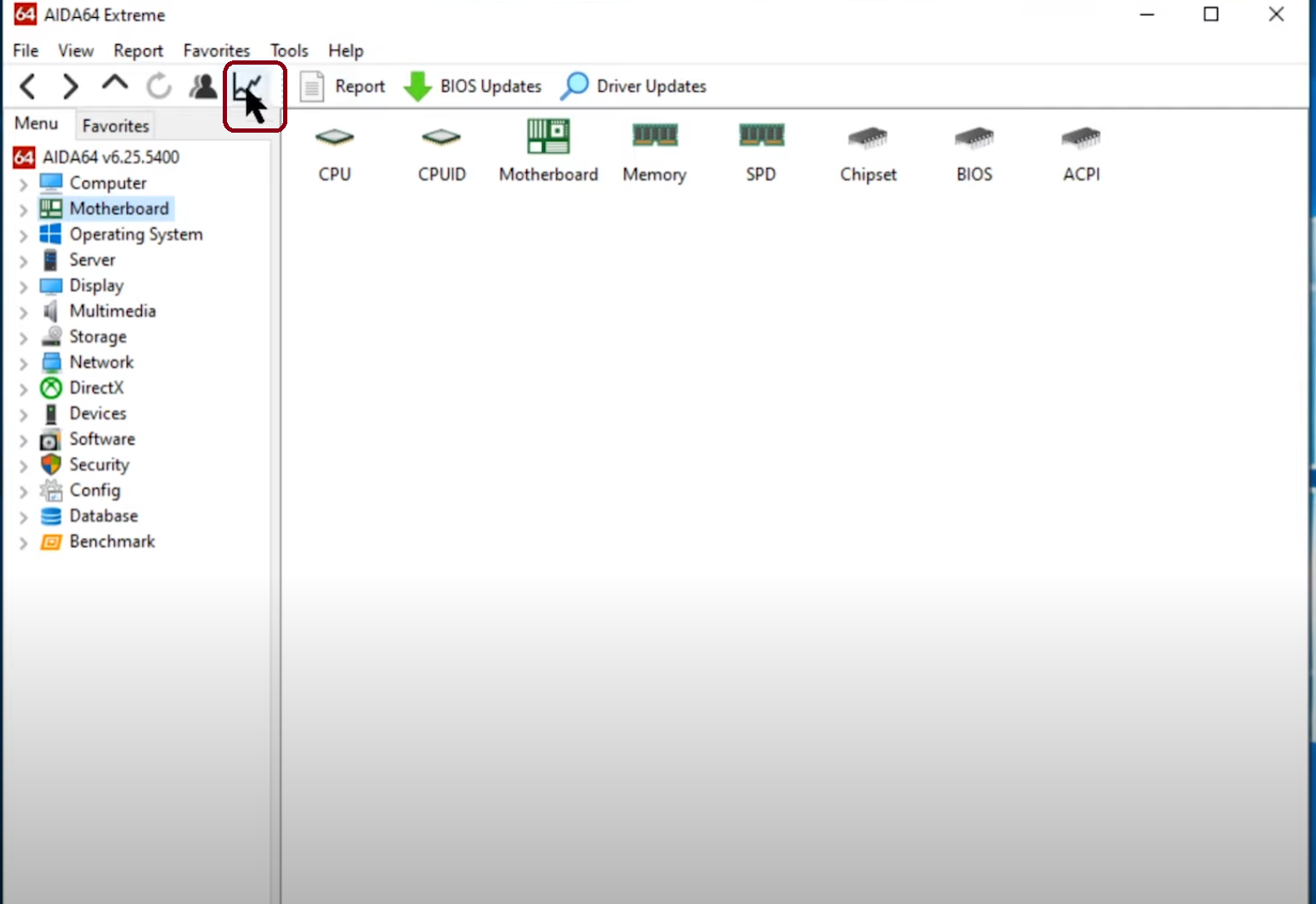This screenshot has width=1316, height=904.
Task: Open the ACPI chip icon
Action: click(1081, 137)
